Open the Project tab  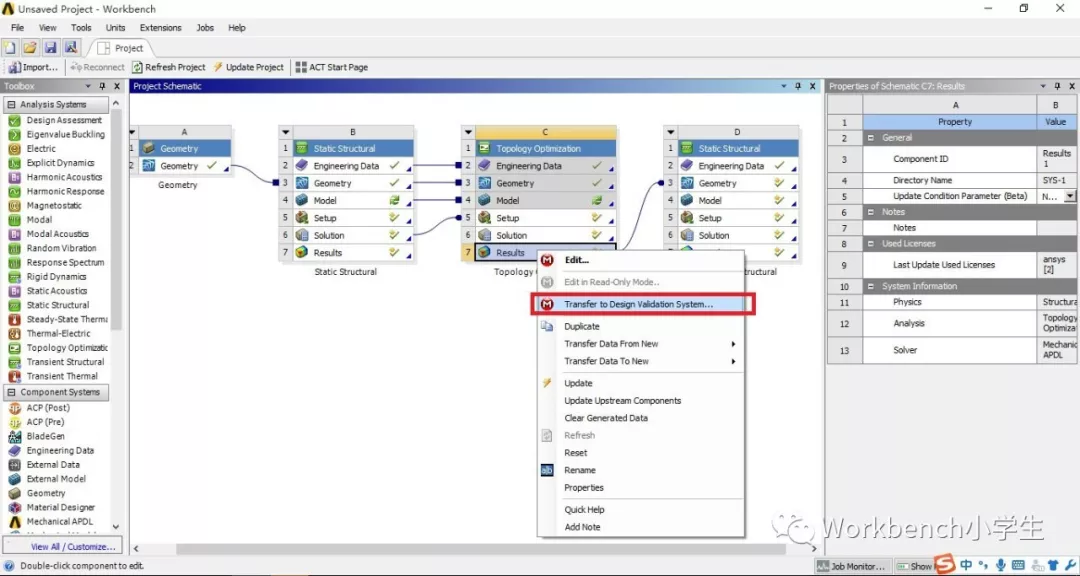[x=121, y=48]
